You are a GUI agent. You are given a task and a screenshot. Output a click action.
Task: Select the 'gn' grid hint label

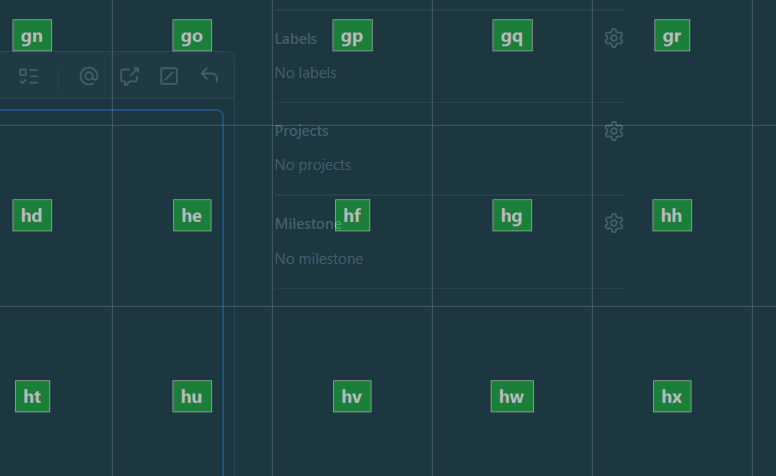coord(32,36)
